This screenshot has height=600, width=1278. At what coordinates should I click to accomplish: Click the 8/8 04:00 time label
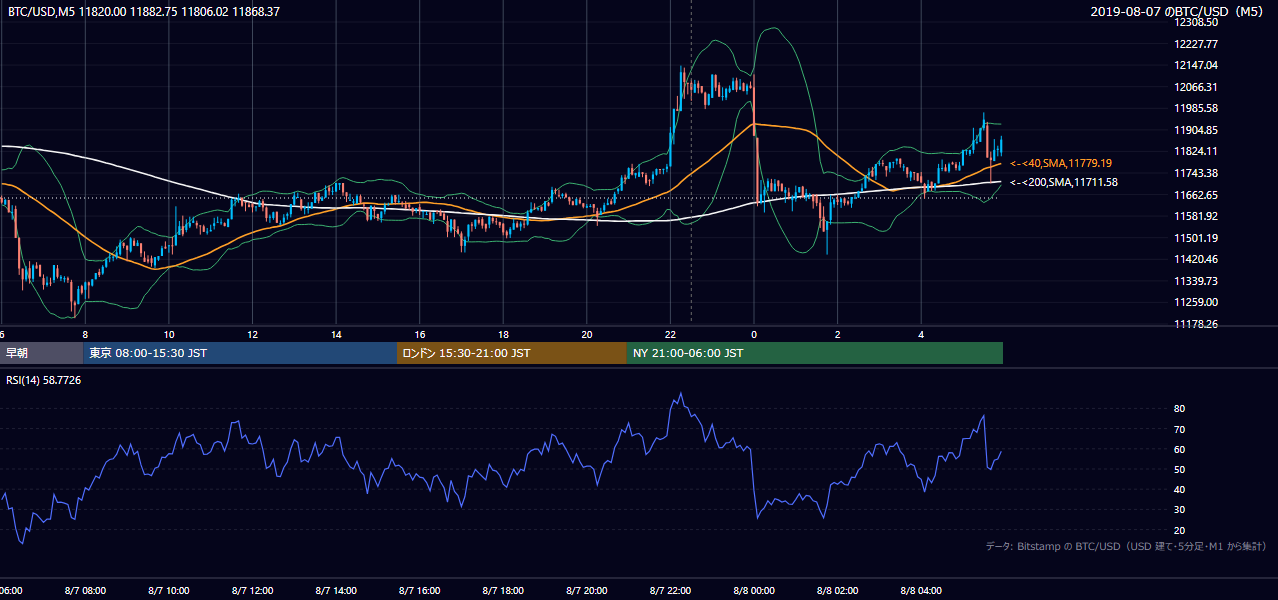coord(921,591)
